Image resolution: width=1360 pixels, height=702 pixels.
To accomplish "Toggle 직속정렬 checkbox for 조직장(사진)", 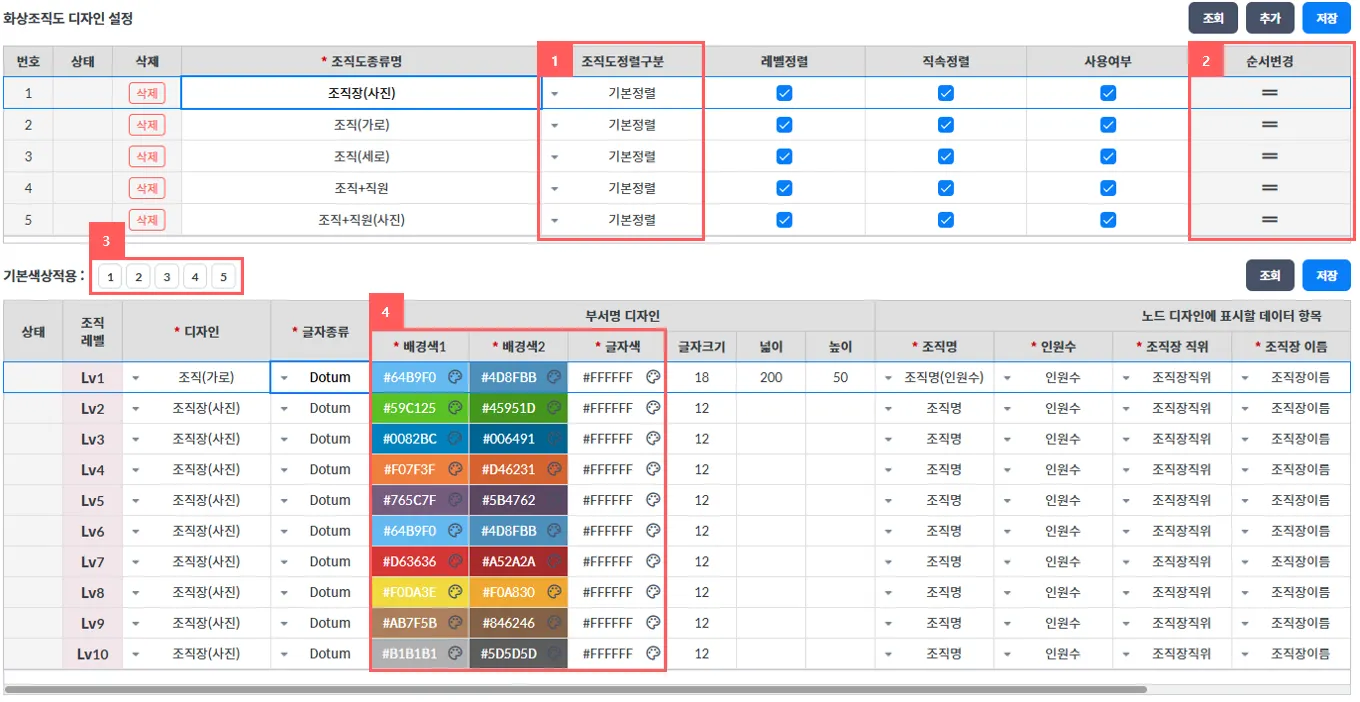I will pyautogui.click(x=946, y=93).
